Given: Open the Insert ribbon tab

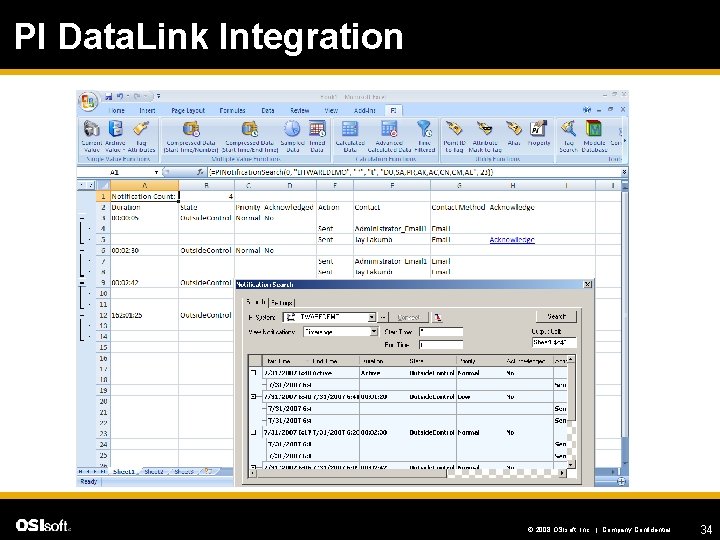Looking at the screenshot, I should pos(147,111).
